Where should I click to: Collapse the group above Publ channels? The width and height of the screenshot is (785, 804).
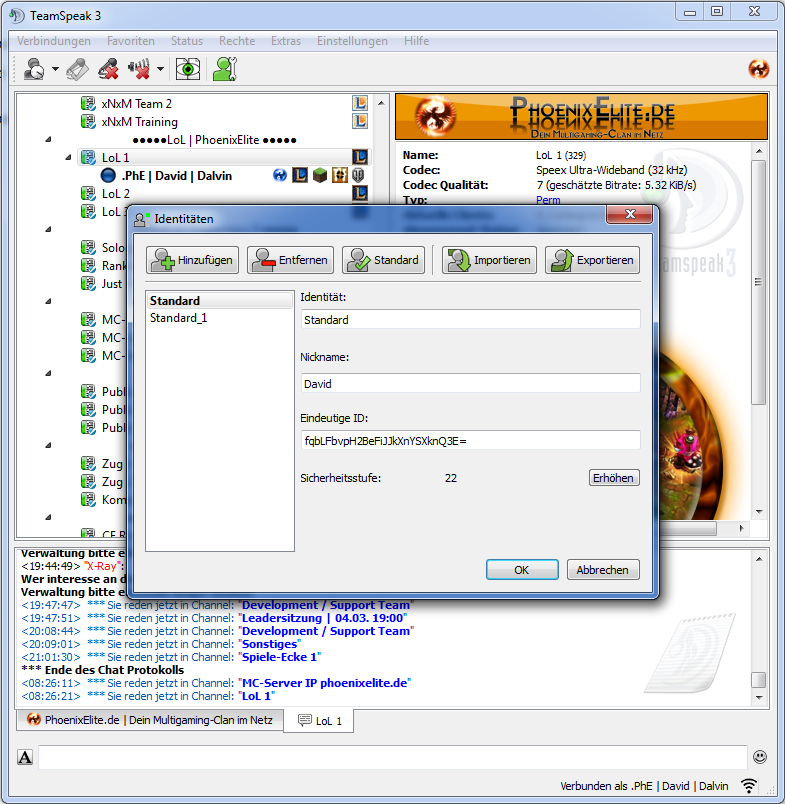(x=48, y=373)
